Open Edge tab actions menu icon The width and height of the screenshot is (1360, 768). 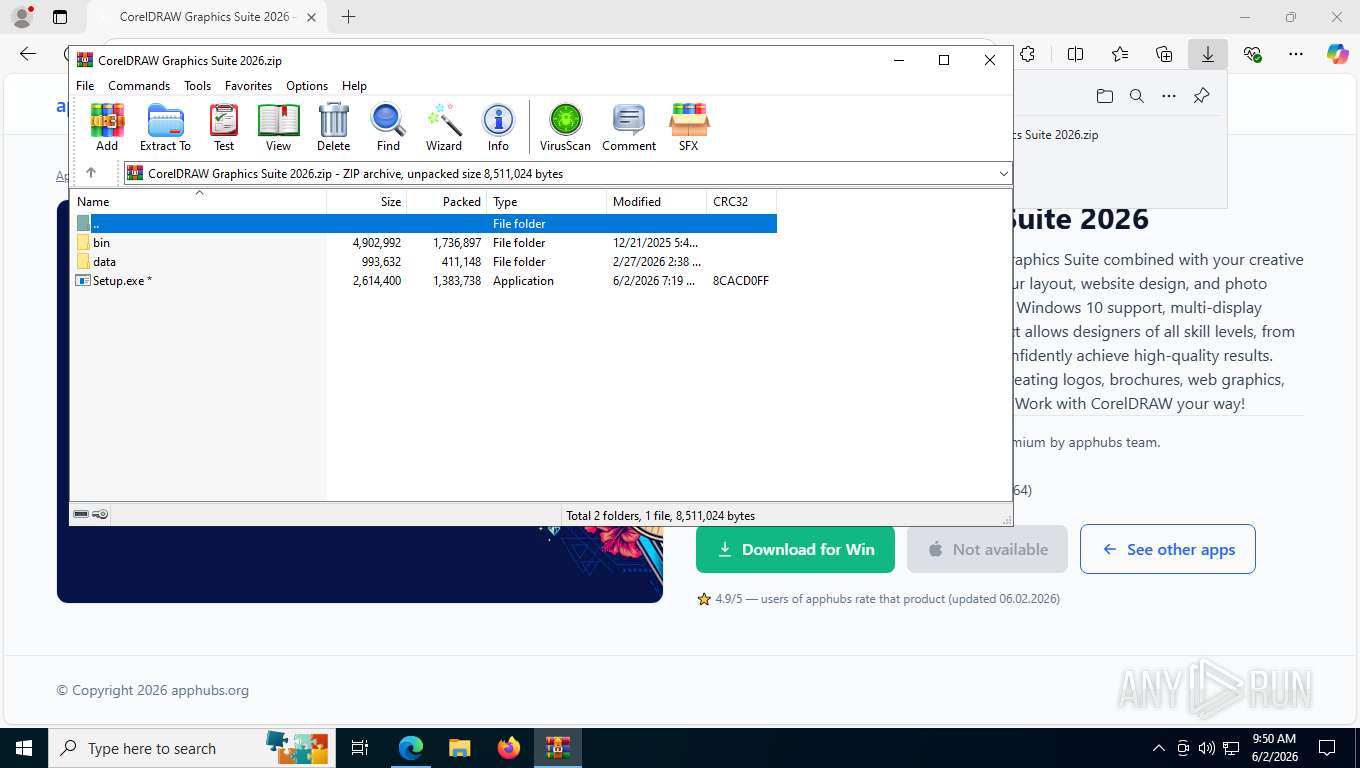pos(60,17)
